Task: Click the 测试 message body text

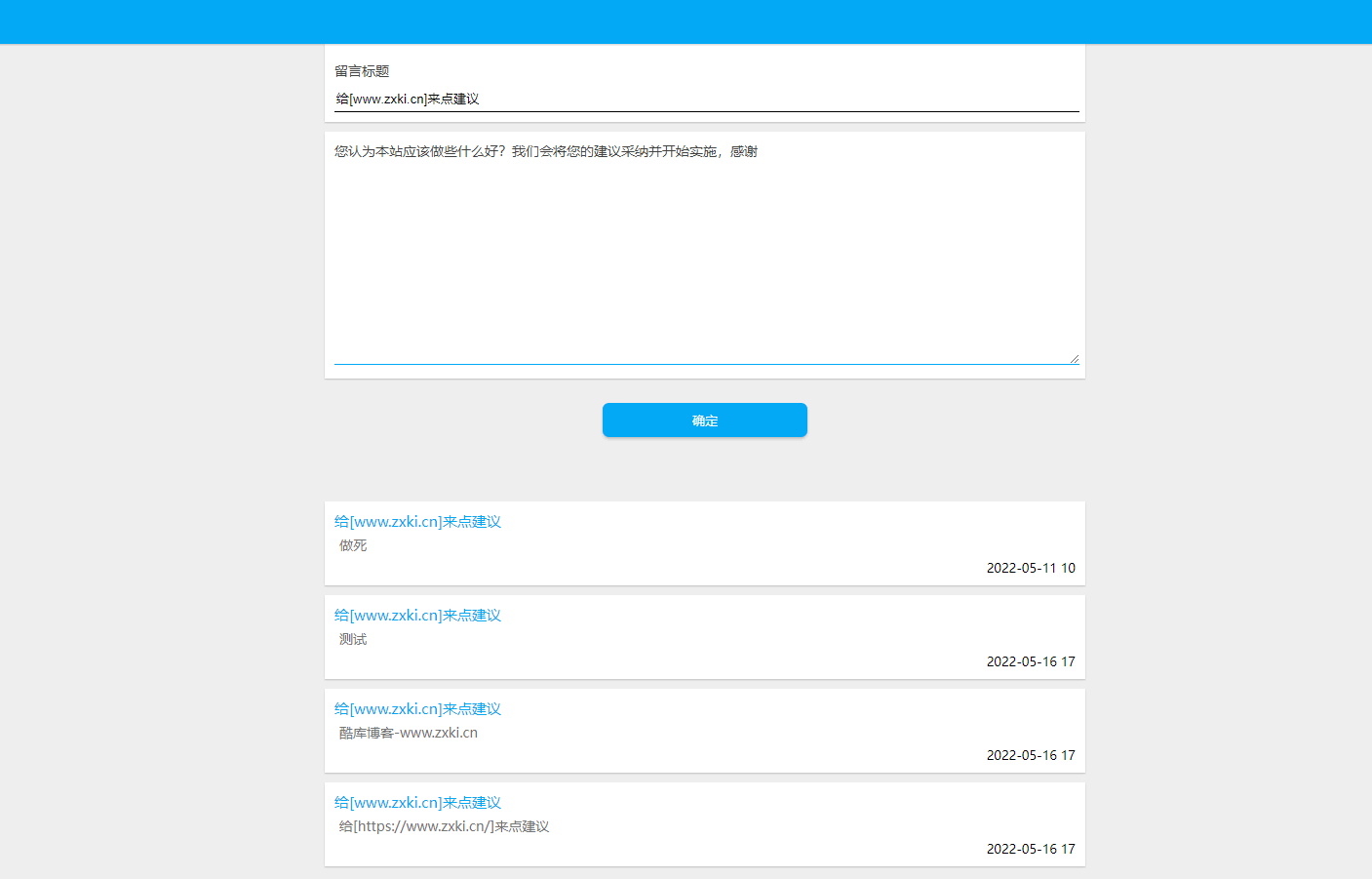Action: 353,639
